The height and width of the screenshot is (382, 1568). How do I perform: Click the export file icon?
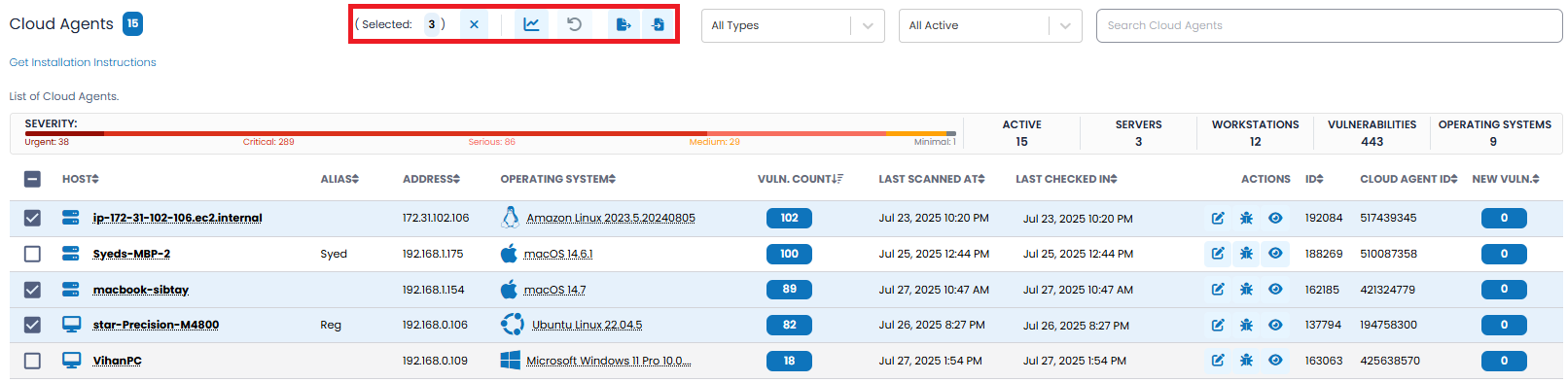(624, 24)
